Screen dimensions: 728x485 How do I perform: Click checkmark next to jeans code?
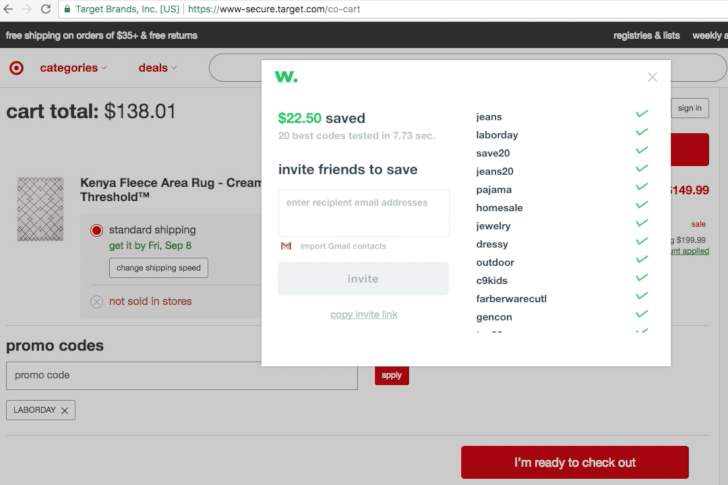[642, 114]
